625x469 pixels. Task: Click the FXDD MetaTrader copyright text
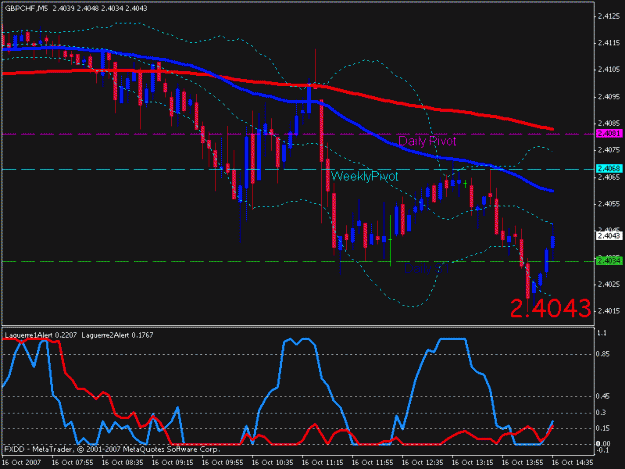coord(112,449)
